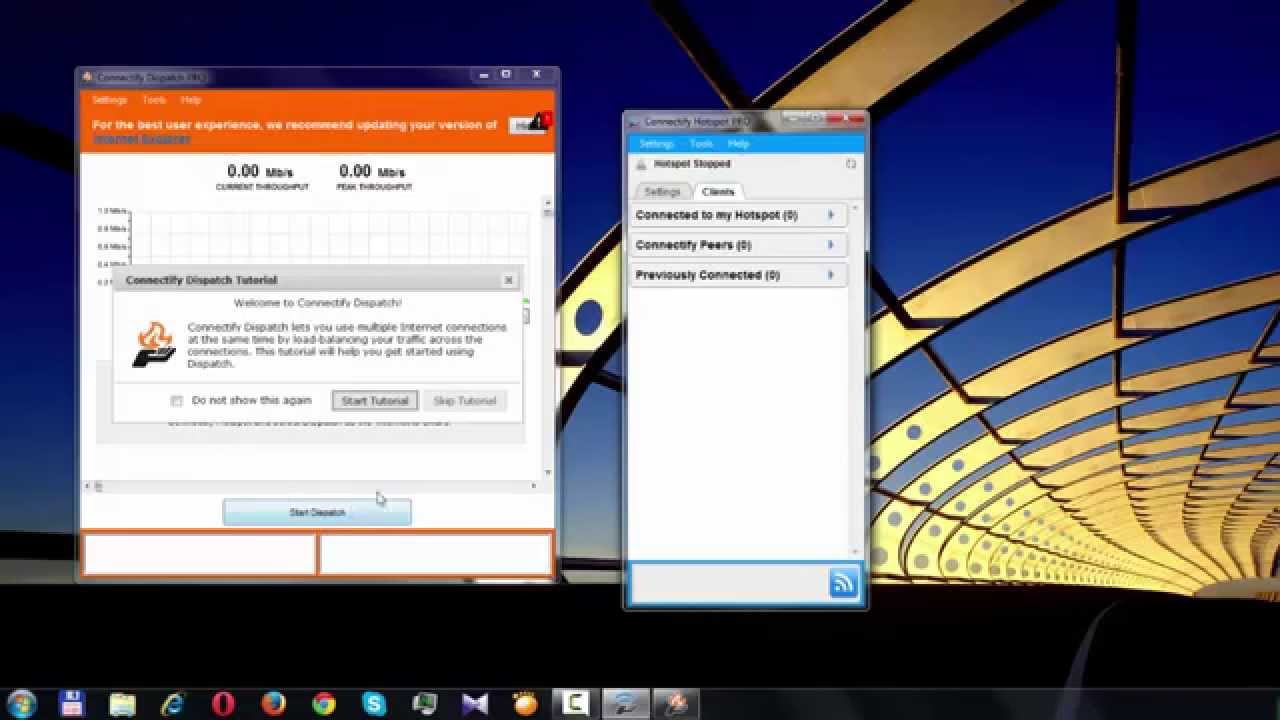The height and width of the screenshot is (720, 1280).
Task: Open Camtasia from the taskbar
Action: [575, 704]
